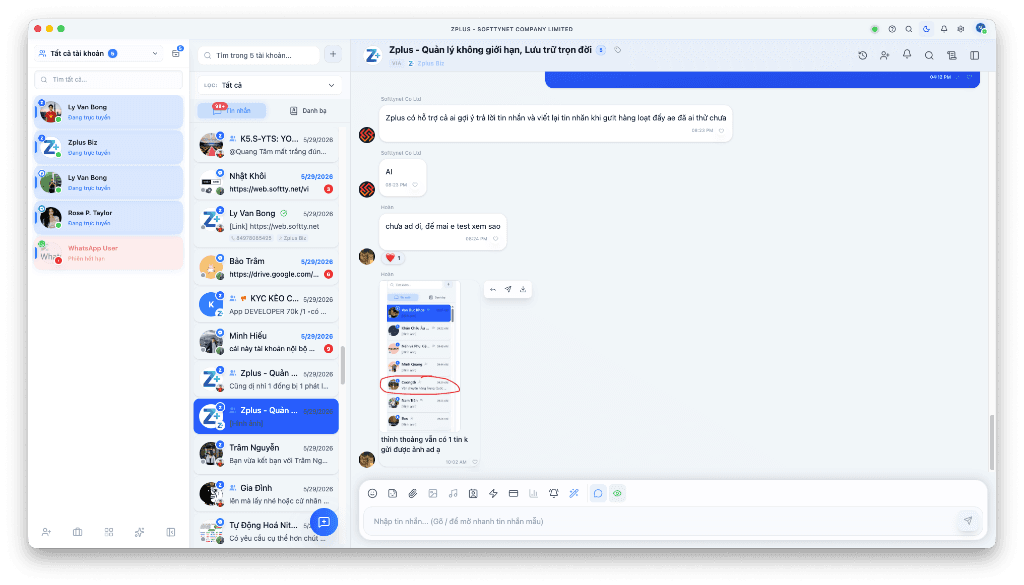
Task: Add a member to the conversation
Action: click(885, 55)
